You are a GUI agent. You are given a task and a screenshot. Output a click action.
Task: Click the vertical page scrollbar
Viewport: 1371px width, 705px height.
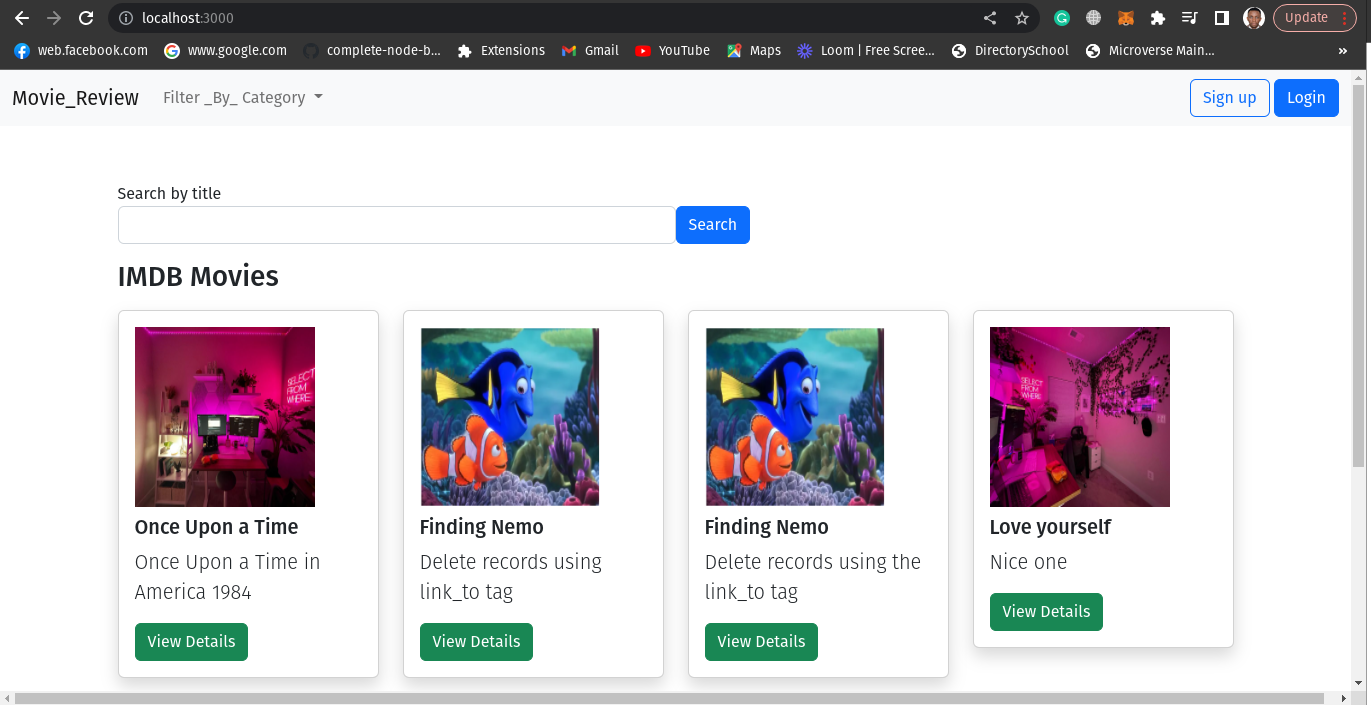[x=1358, y=275]
